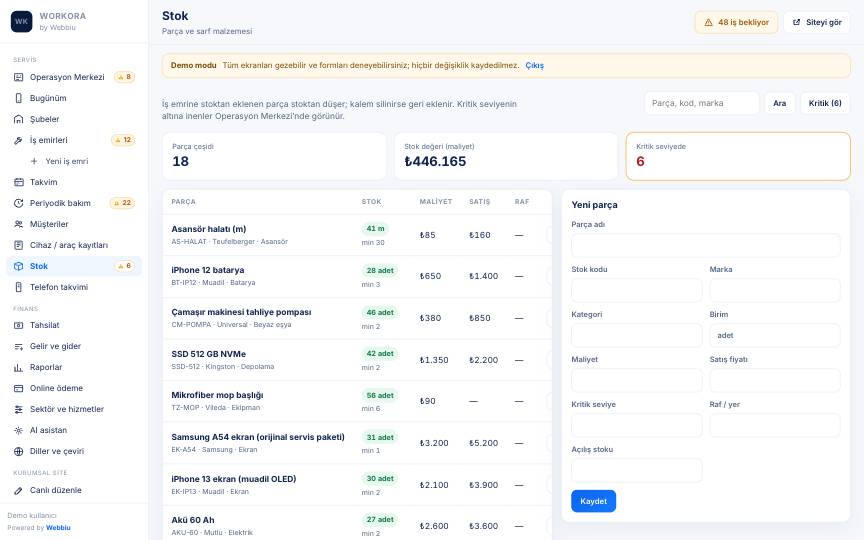Click the Şubeler building icon
Image resolution: width=864 pixels, height=540 pixels.
coord(18,119)
